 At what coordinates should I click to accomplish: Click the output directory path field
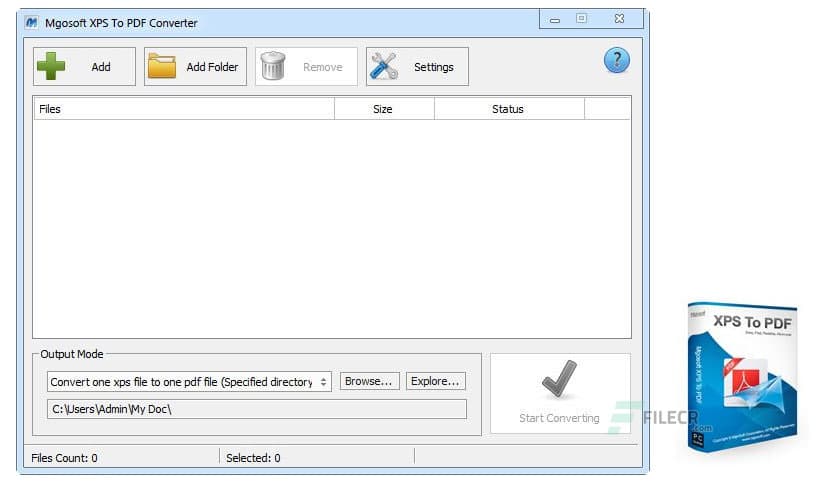click(x=256, y=409)
